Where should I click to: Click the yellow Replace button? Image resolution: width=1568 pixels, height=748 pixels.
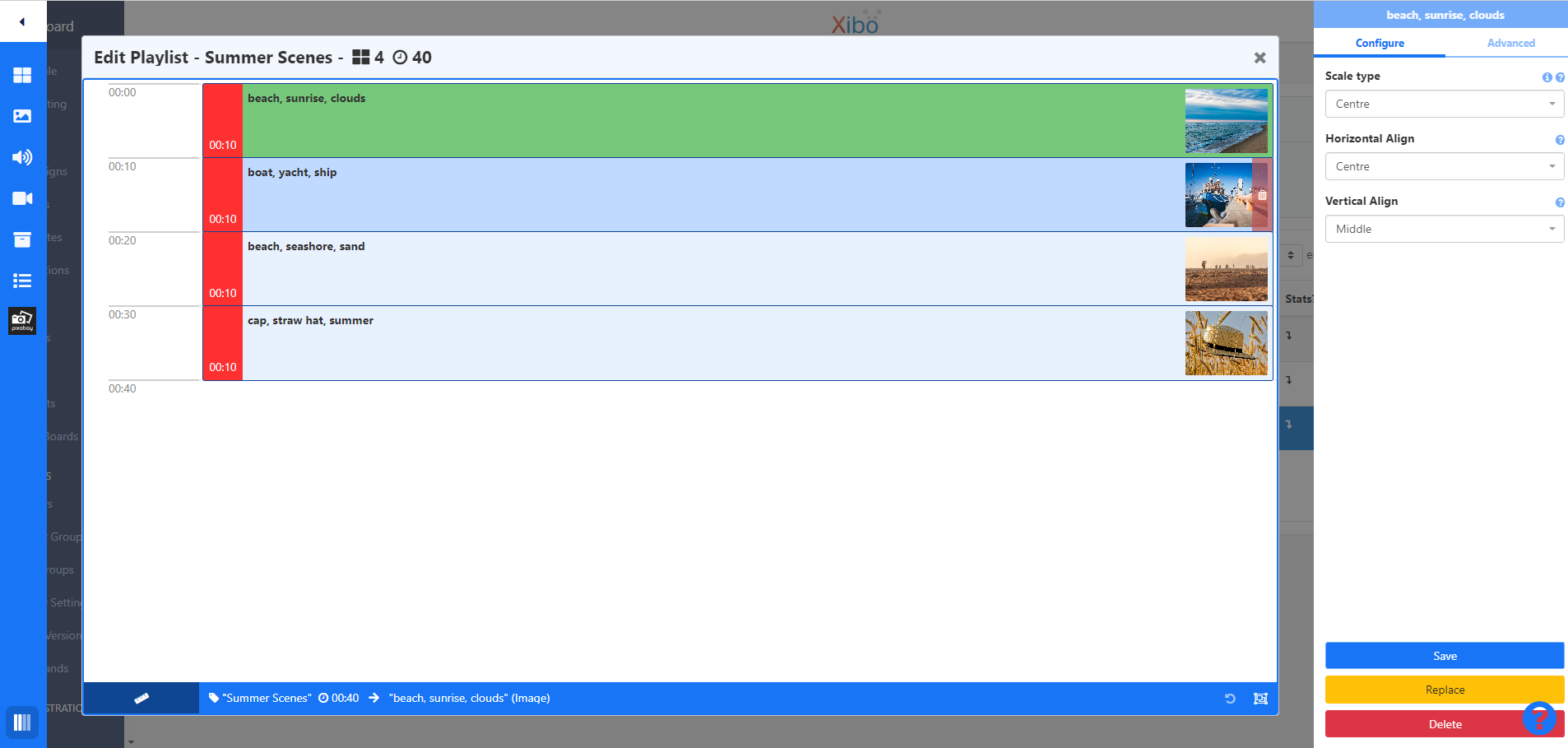coord(1444,690)
